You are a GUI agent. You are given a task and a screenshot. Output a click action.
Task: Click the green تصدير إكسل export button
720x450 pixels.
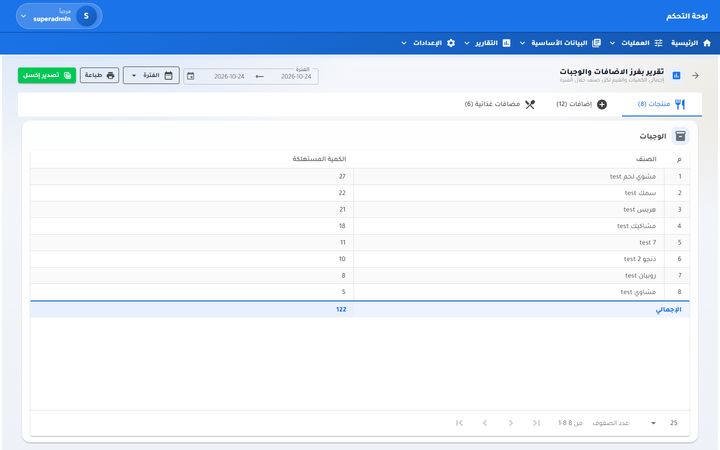pyautogui.click(x=47, y=75)
